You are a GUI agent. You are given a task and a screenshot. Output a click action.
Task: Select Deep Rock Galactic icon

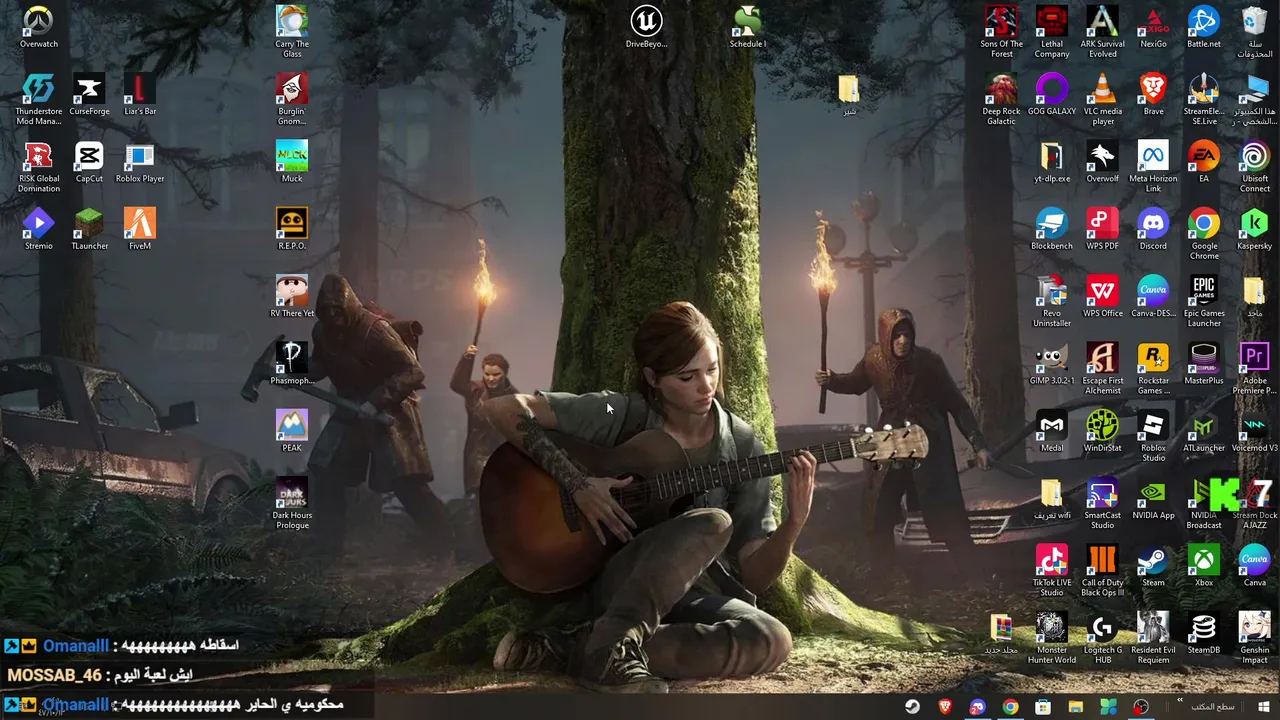1001,99
